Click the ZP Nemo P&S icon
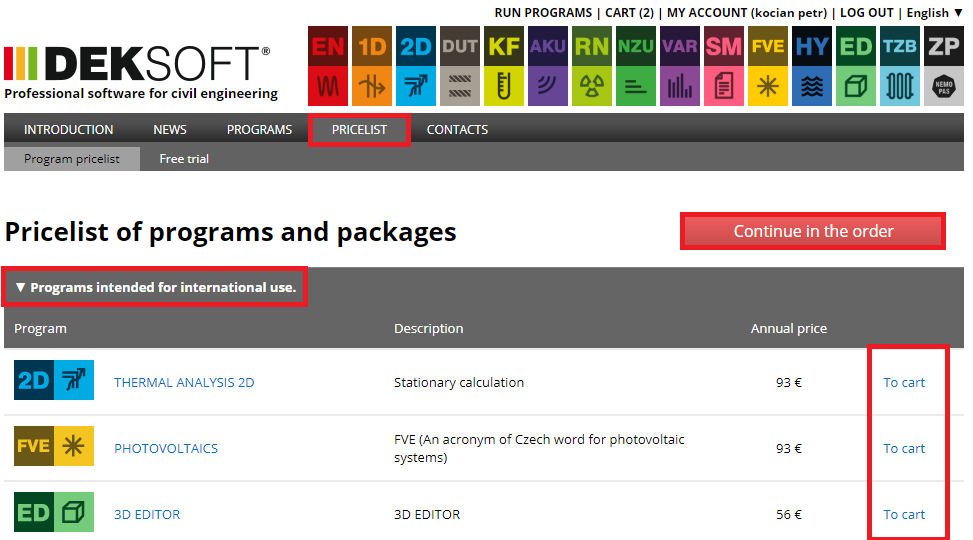 click(944, 66)
